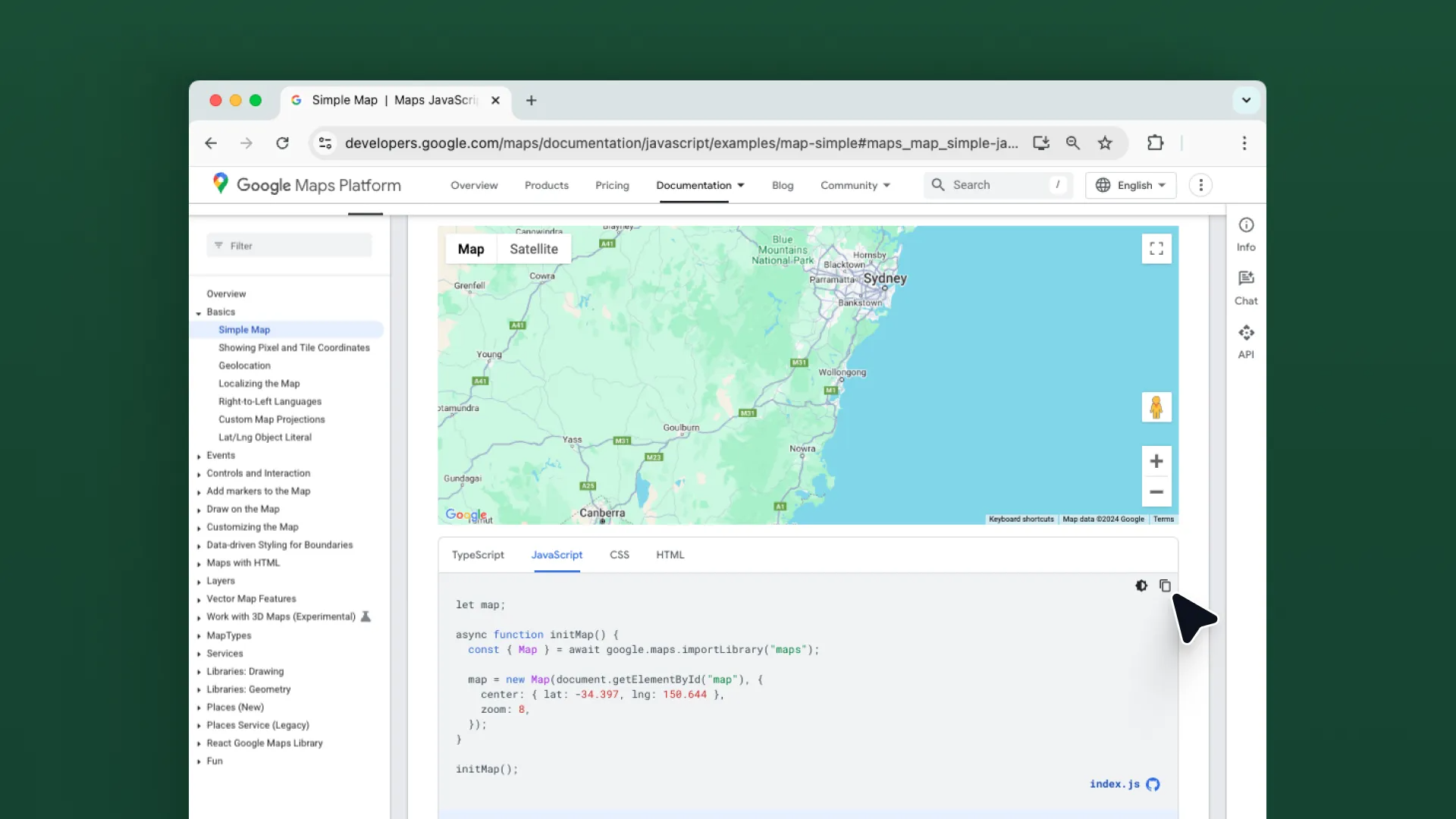The height and width of the screenshot is (819, 1456).
Task: Click the zoom magnifier icon in address bar
Action: (x=1073, y=143)
